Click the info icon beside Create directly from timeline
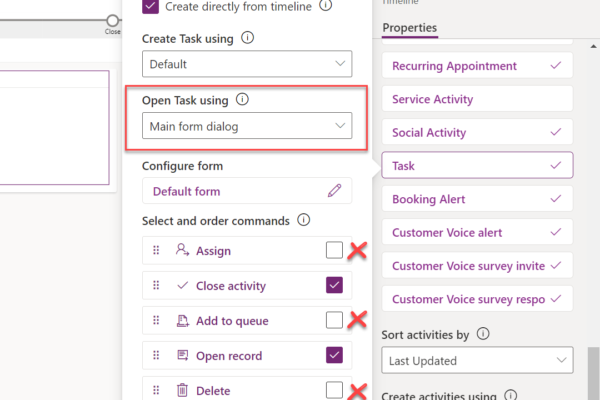This screenshot has height=400, width=600. pos(325,5)
